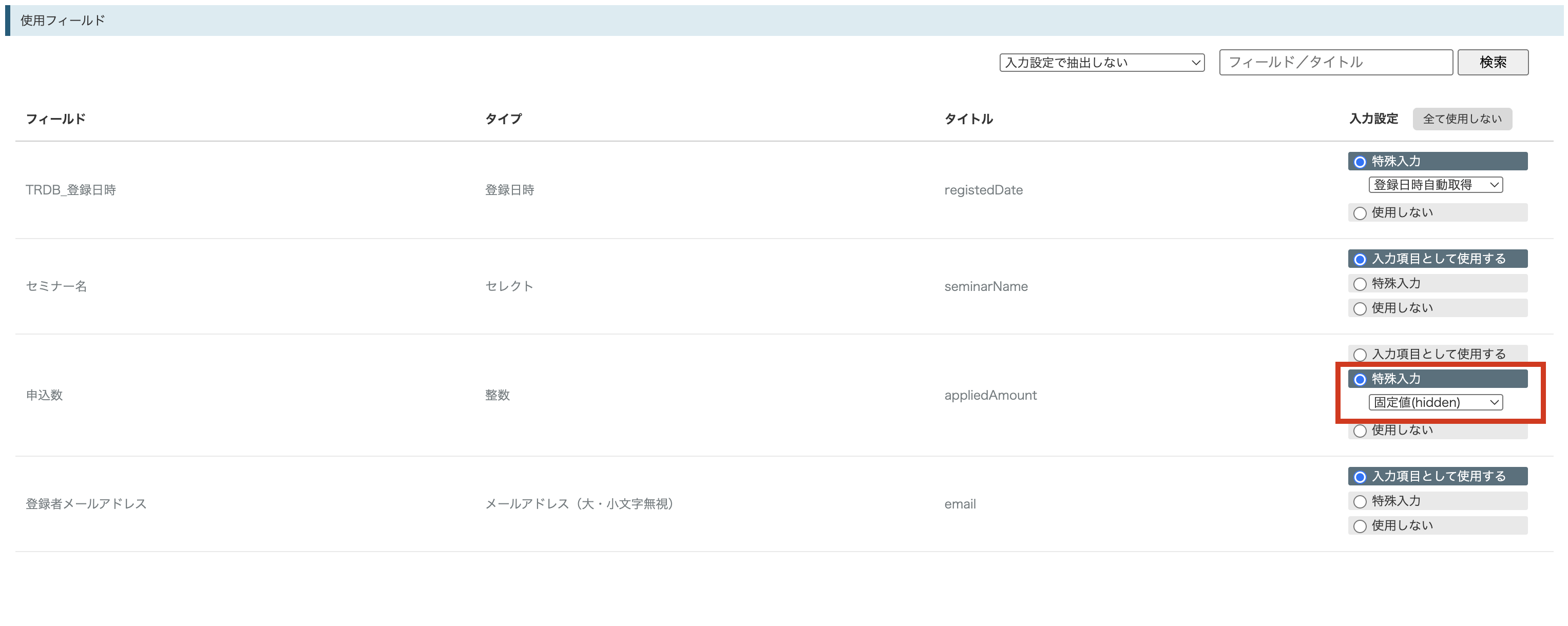Choose 特殊入力 radio for セミナー名
Image resolution: width=1568 pixels, height=626 pixels.
pos(1360,284)
